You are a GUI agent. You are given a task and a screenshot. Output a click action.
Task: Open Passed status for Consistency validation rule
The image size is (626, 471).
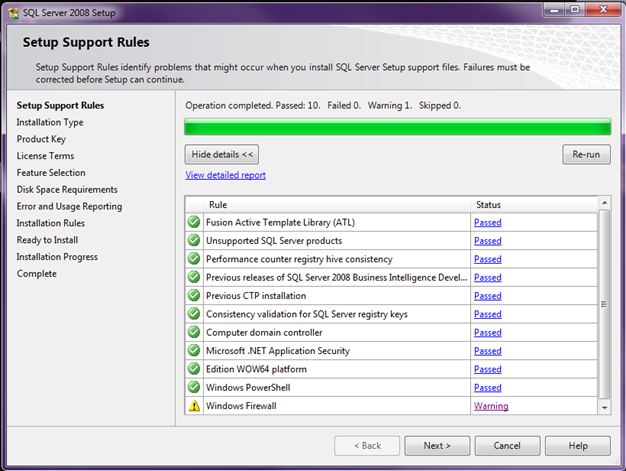[x=487, y=314]
